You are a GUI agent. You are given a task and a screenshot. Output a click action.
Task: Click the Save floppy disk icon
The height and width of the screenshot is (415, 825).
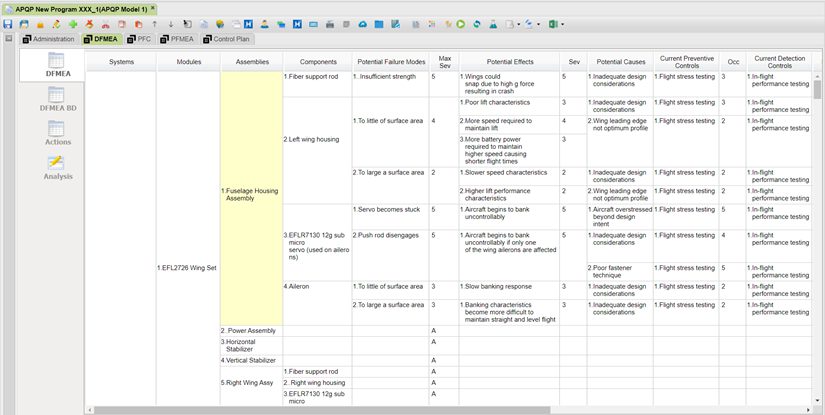coord(8,23)
